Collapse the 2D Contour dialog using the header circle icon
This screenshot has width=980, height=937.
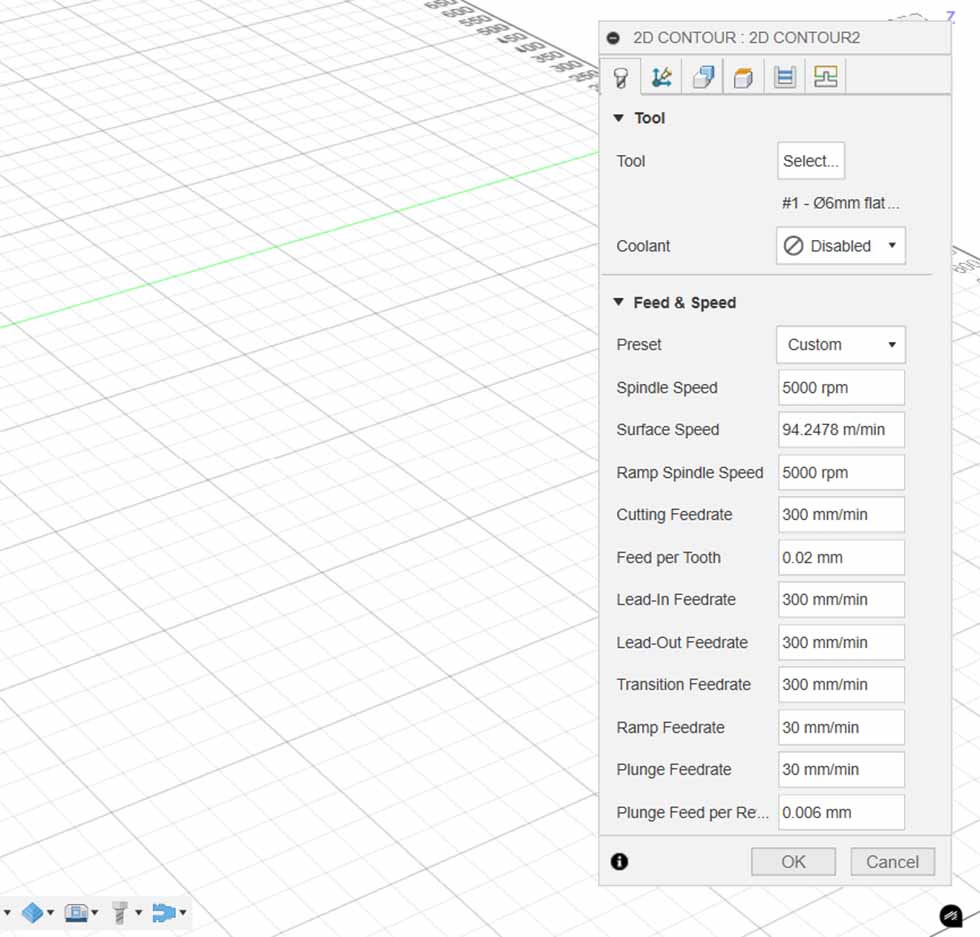pyautogui.click(x=613, y=38)
